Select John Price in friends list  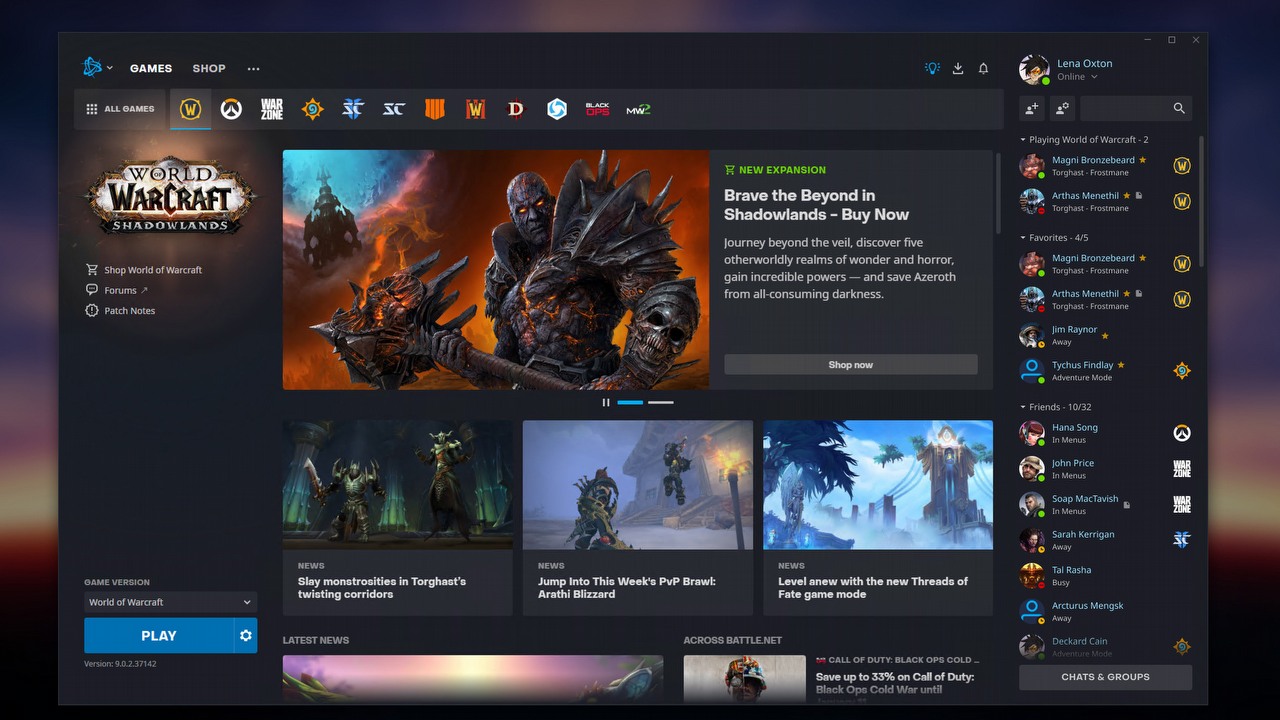pyautogui.click(x=1105, y=469)
